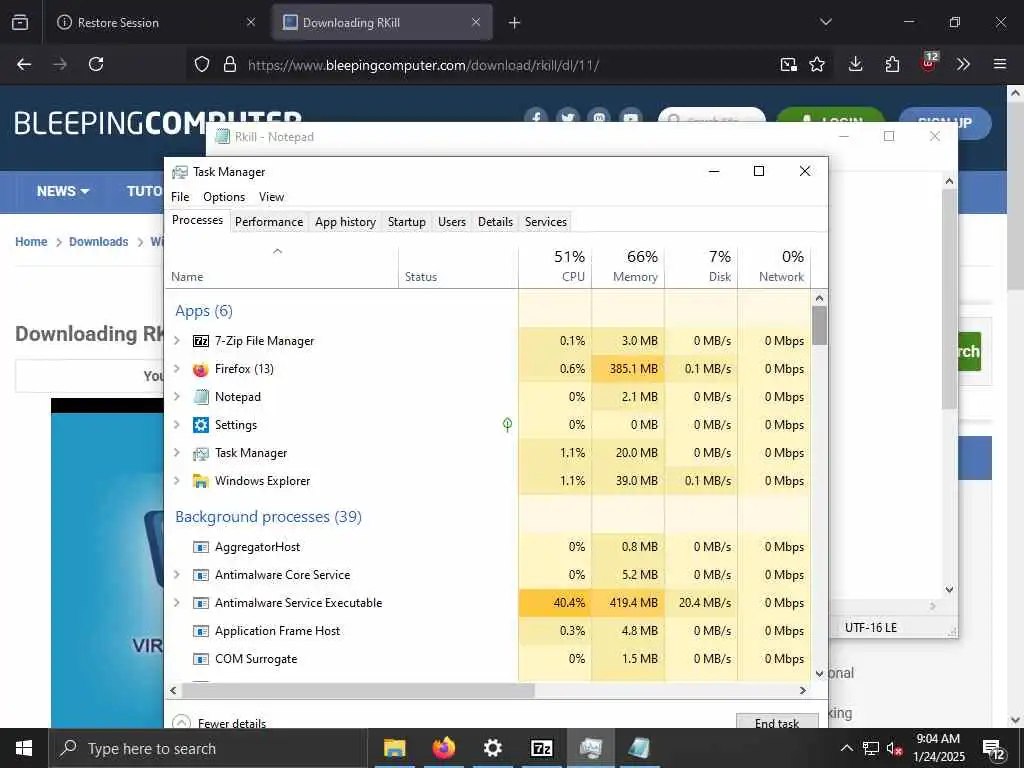Open 7-Zip from the taskbar

click(x=542, y=748)
